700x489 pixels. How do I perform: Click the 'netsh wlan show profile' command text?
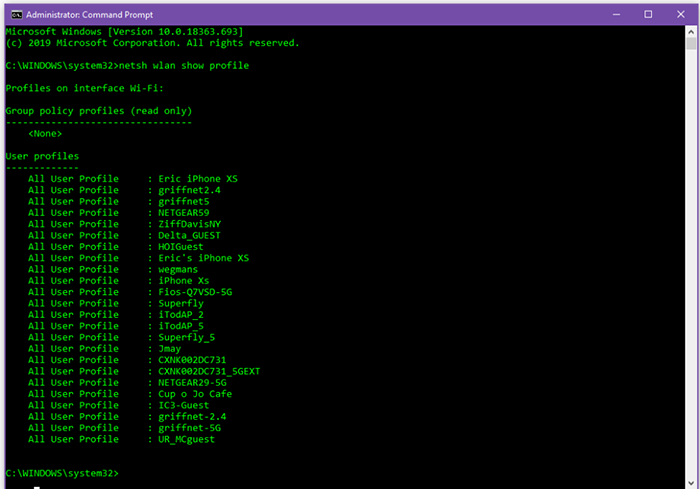coord(183,65)
